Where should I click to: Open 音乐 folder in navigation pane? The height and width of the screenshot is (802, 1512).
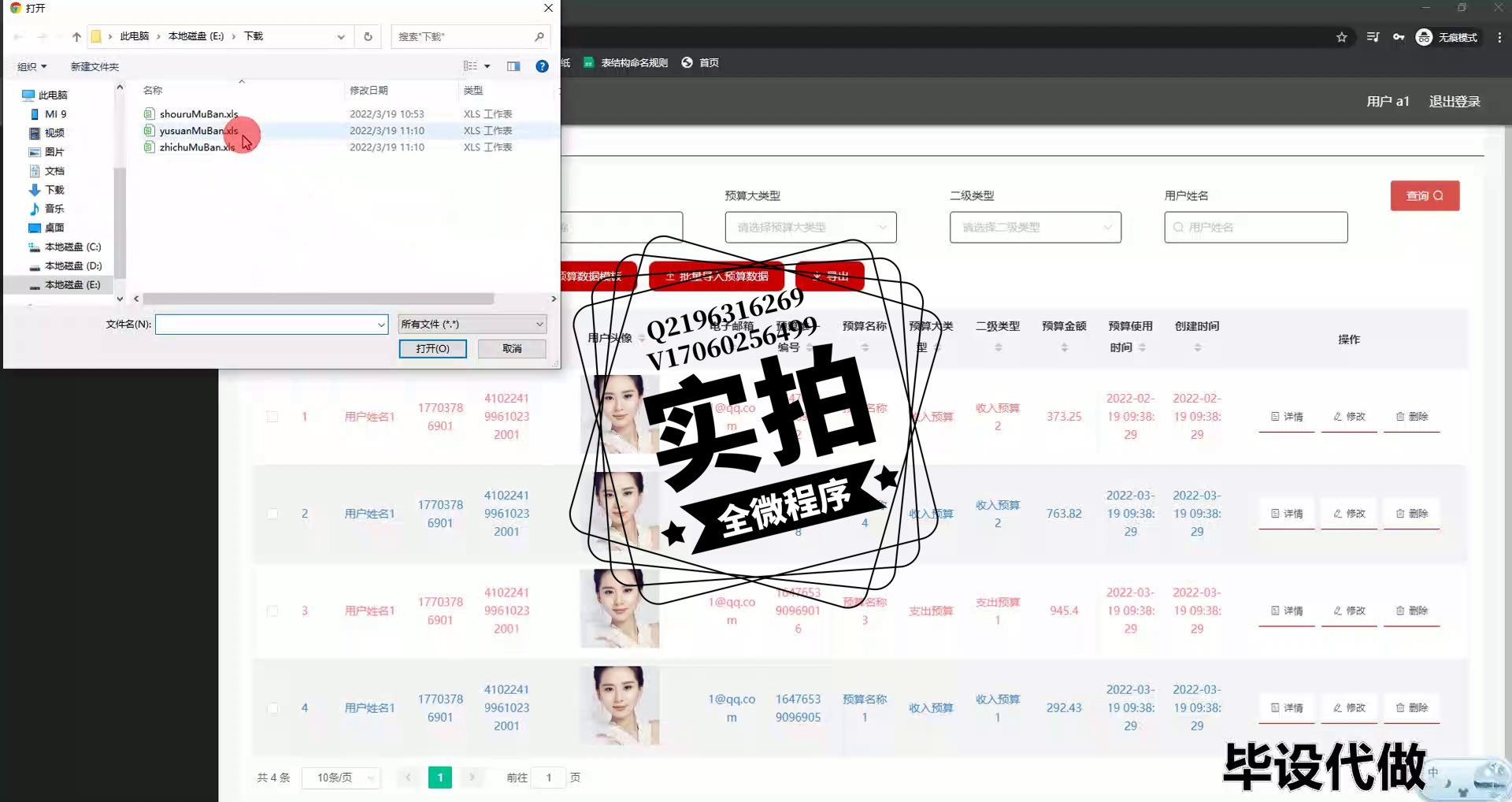point(47,209)
